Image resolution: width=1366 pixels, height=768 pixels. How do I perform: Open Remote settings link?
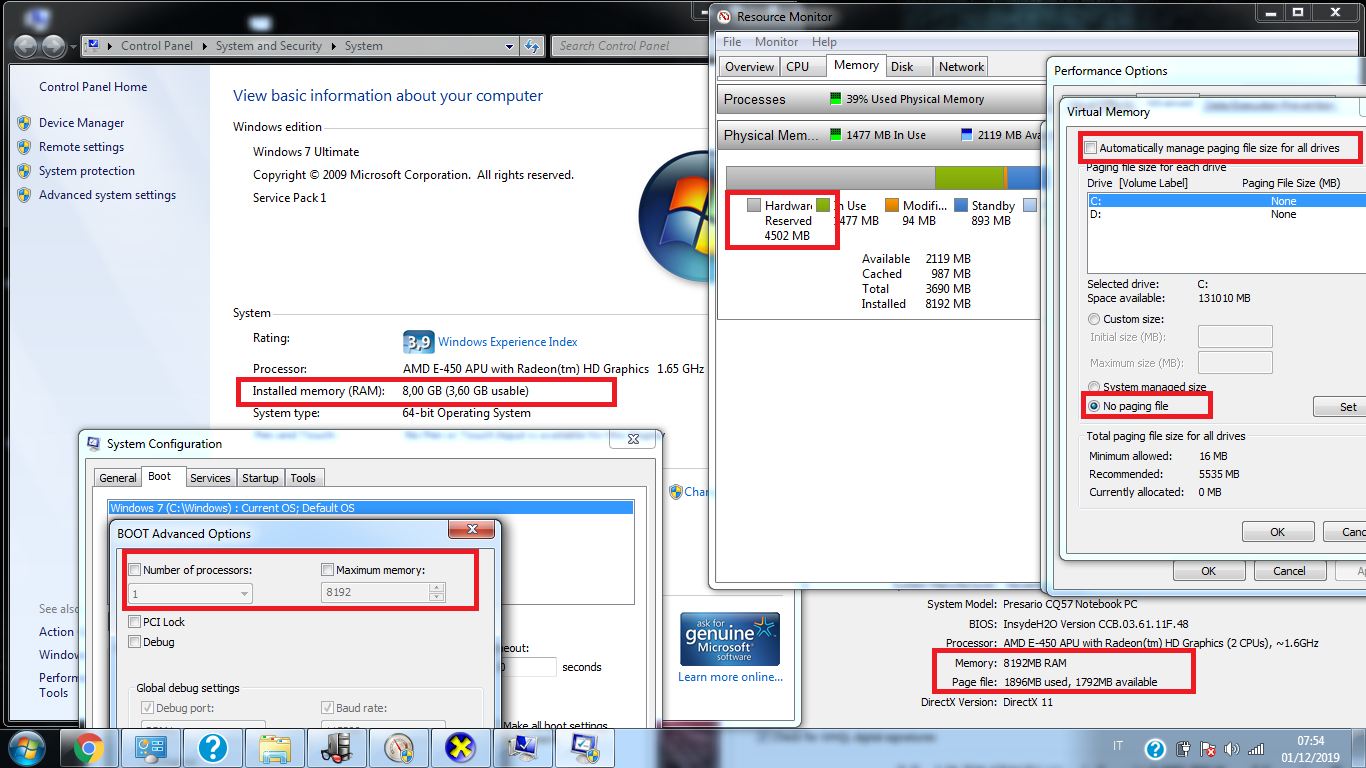(81, 147)
